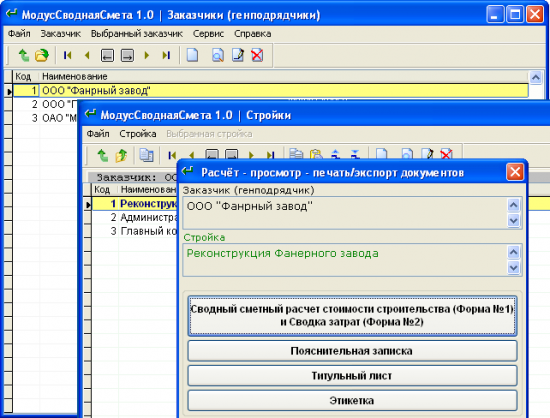Click copy documents icon in Стройки toolbar

coord(146,155)
